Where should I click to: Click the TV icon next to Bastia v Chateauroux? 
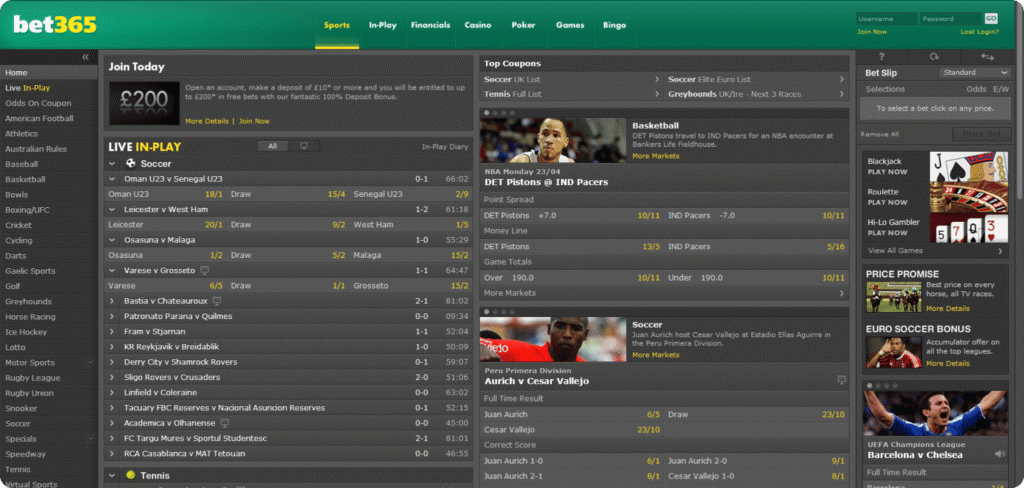coord(217,301)
